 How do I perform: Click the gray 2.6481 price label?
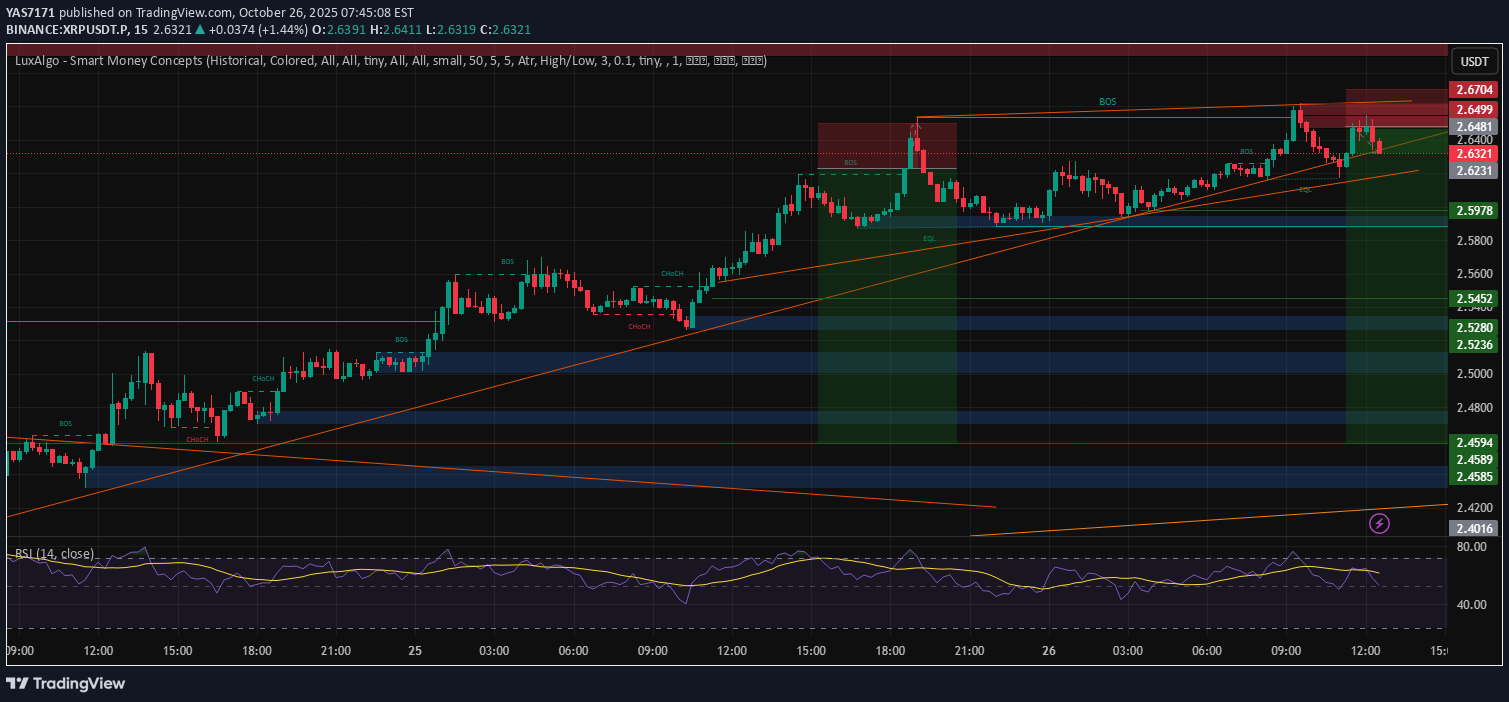(x=1474, y=127)
